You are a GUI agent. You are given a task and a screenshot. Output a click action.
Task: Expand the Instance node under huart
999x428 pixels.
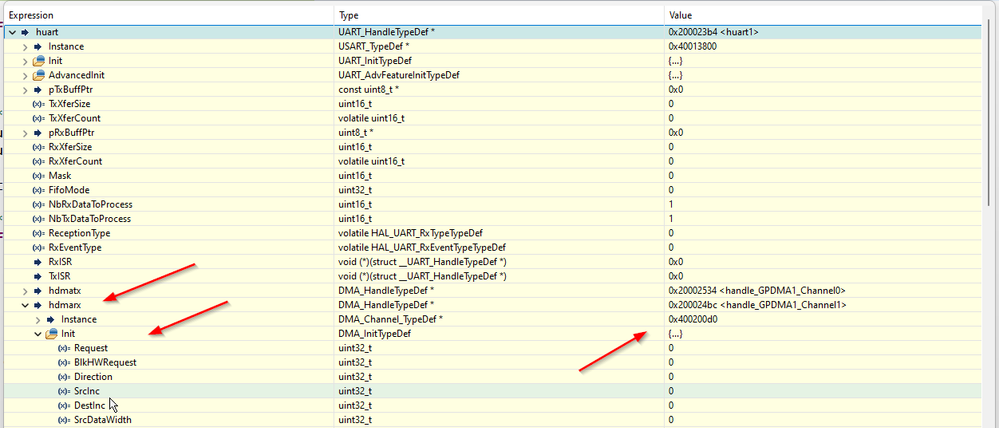click(x=25, y=46)
